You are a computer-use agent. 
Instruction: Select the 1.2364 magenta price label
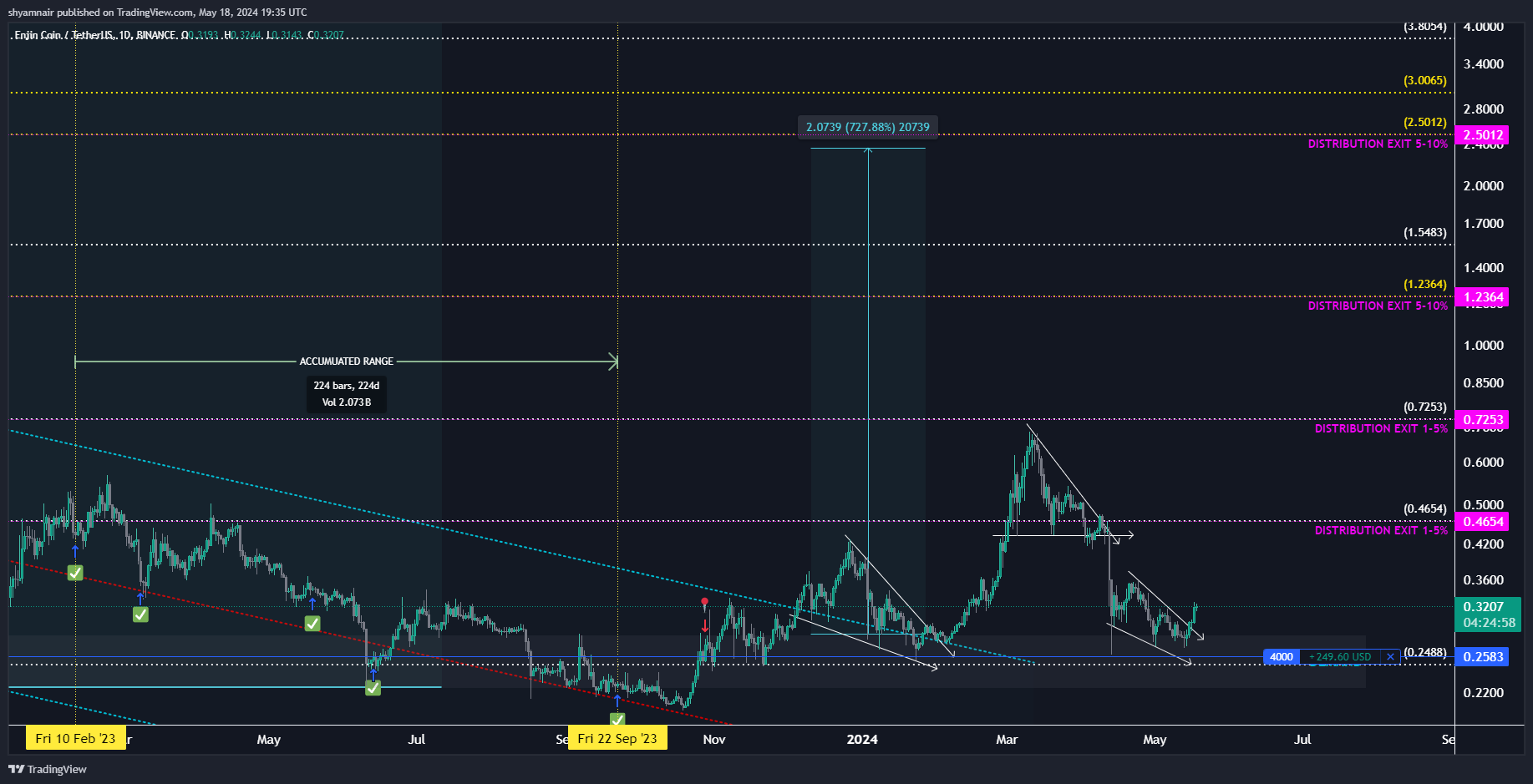[x=1482, y=297]
